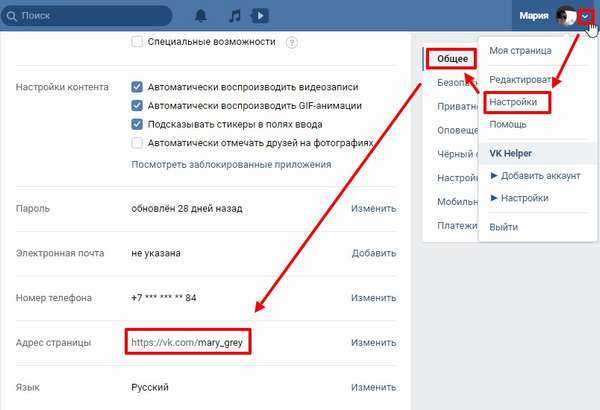Choose Редактировать from the dropdown menu

tap(520, 80)
